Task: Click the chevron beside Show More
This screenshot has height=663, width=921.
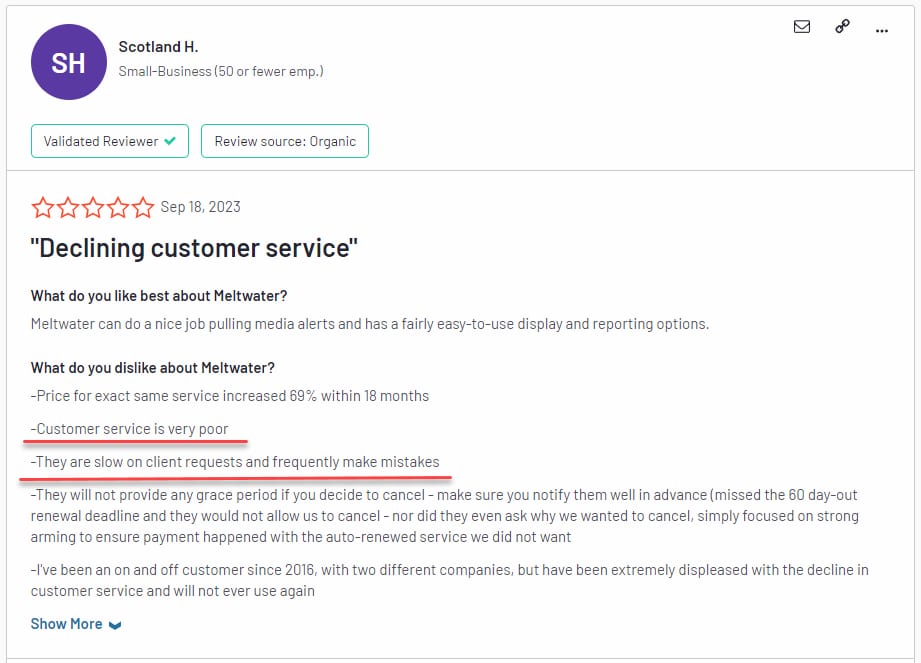Action: [115, 625]
